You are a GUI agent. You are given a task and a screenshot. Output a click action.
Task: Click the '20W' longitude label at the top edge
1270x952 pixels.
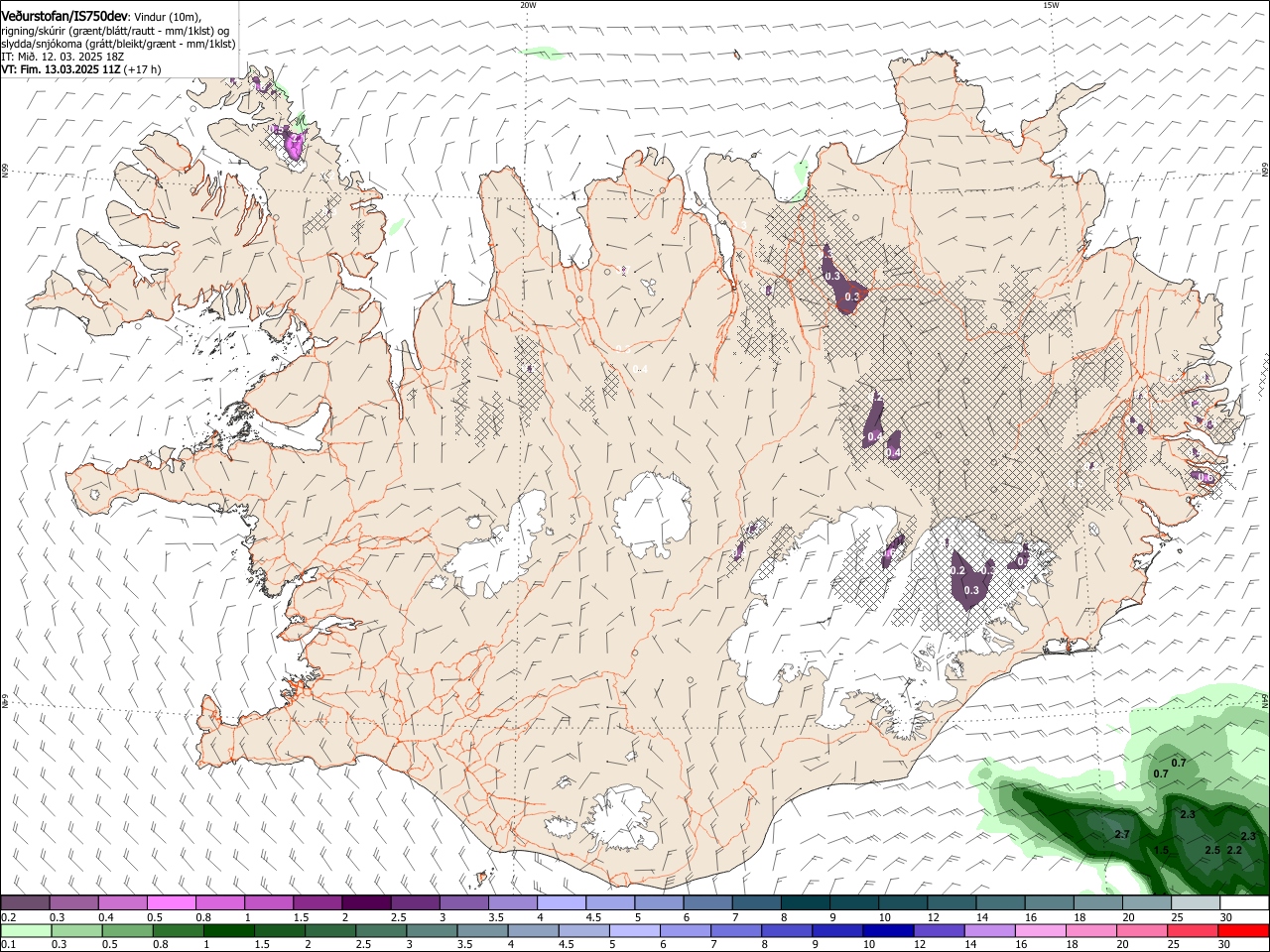pyautogui.click(x=528, y=5)
